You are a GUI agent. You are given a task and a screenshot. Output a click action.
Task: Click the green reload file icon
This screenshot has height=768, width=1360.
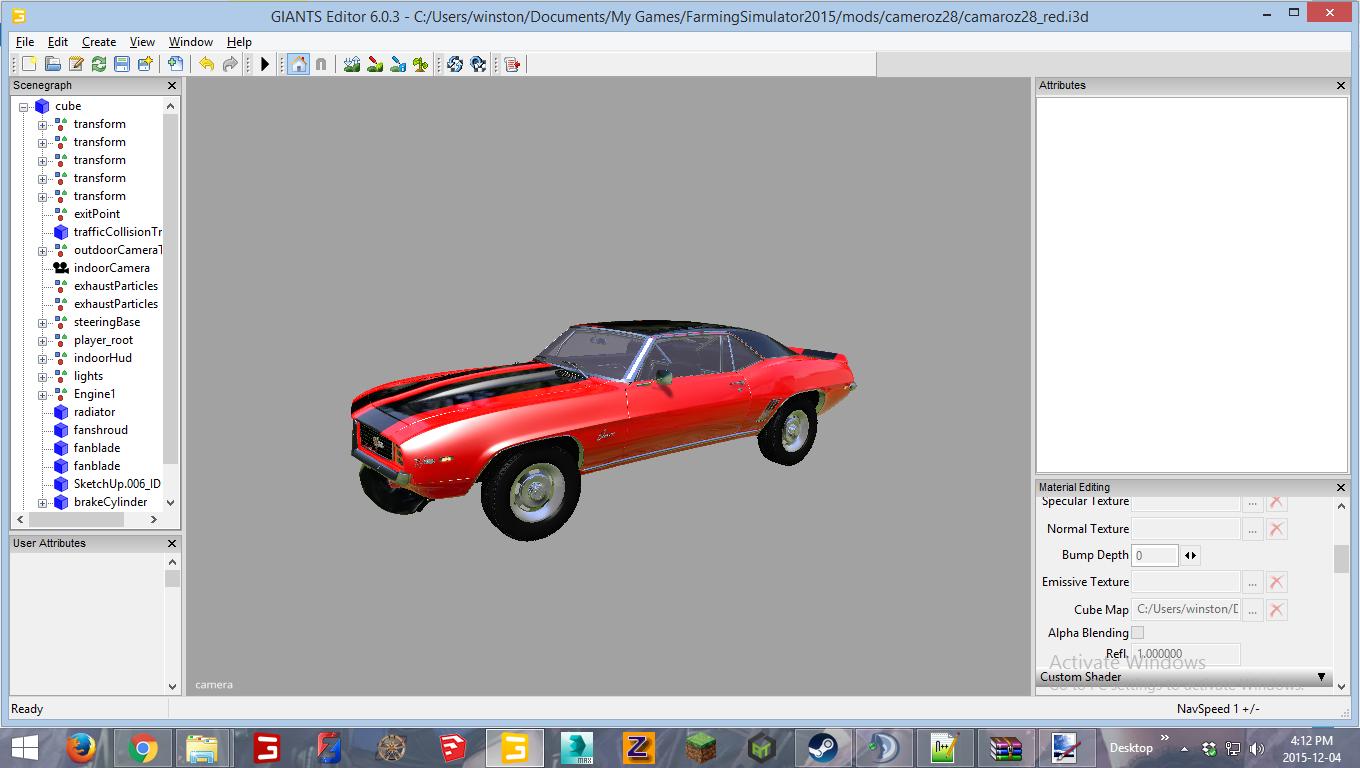click(99, 64)
